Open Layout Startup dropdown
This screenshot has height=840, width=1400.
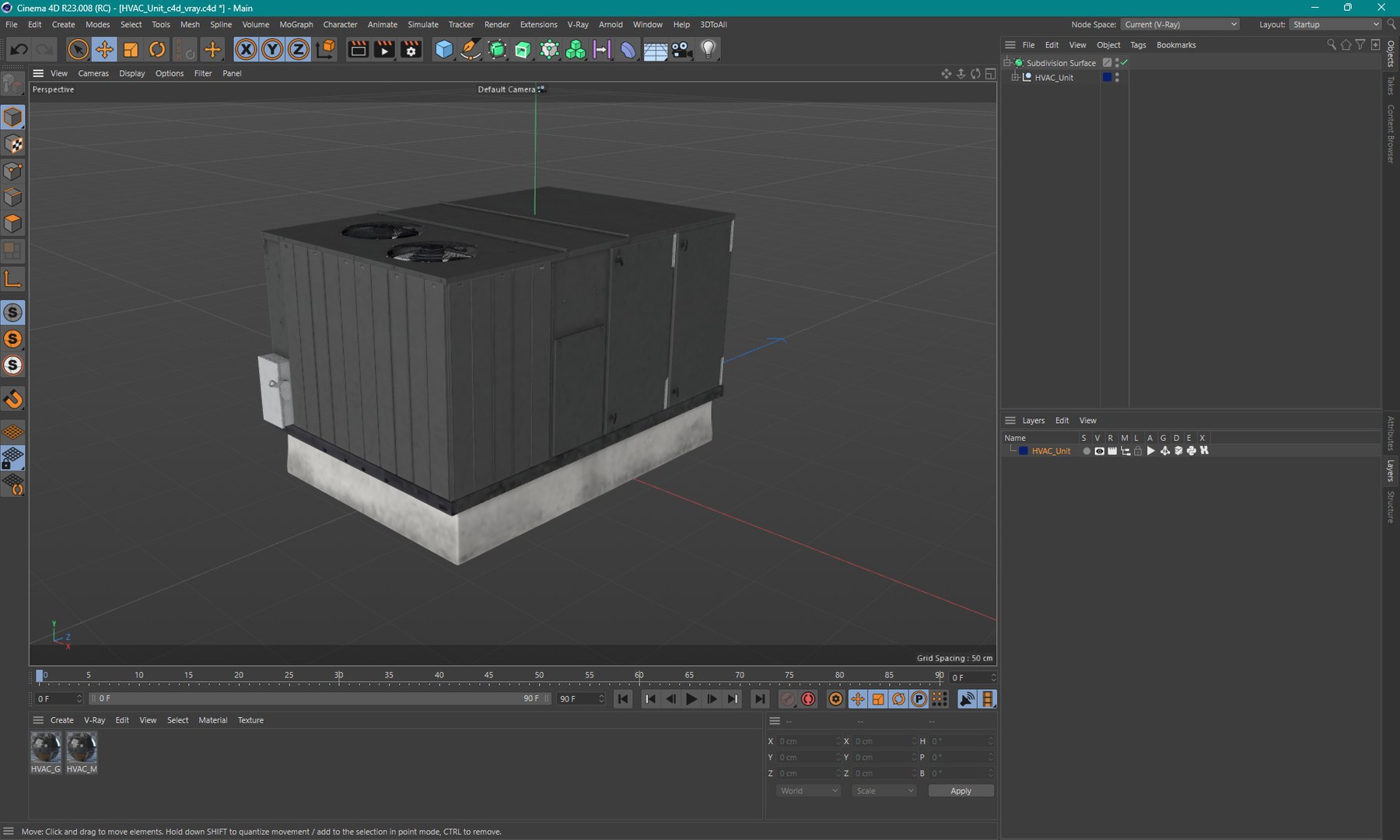tap(1335, 25)
